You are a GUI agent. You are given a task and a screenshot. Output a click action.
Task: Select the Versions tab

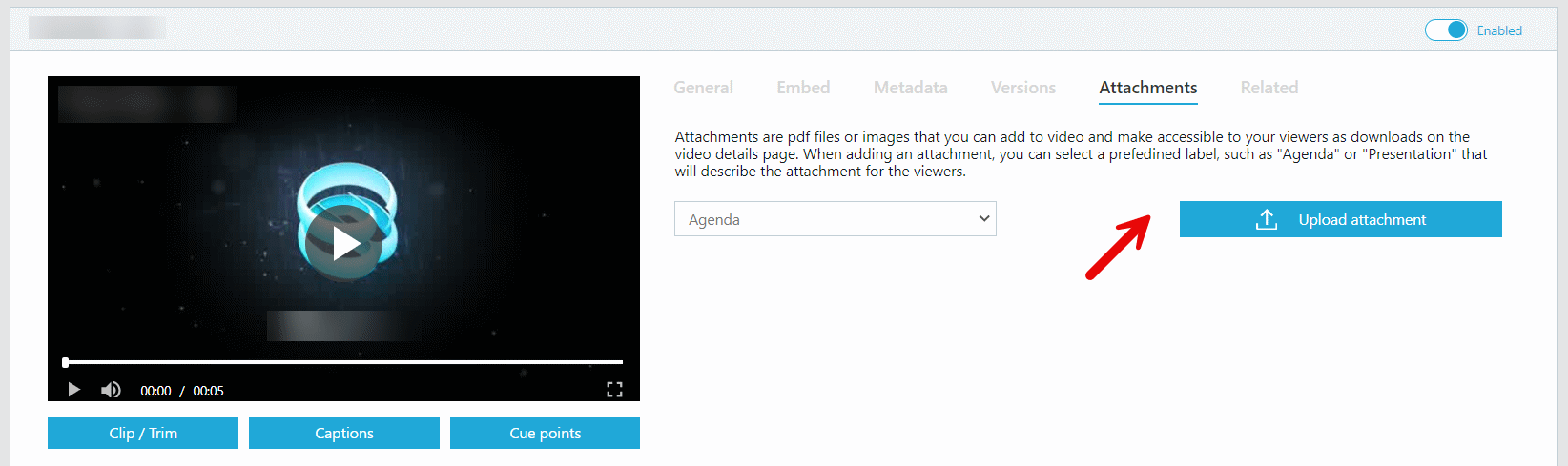point(1023,88)
